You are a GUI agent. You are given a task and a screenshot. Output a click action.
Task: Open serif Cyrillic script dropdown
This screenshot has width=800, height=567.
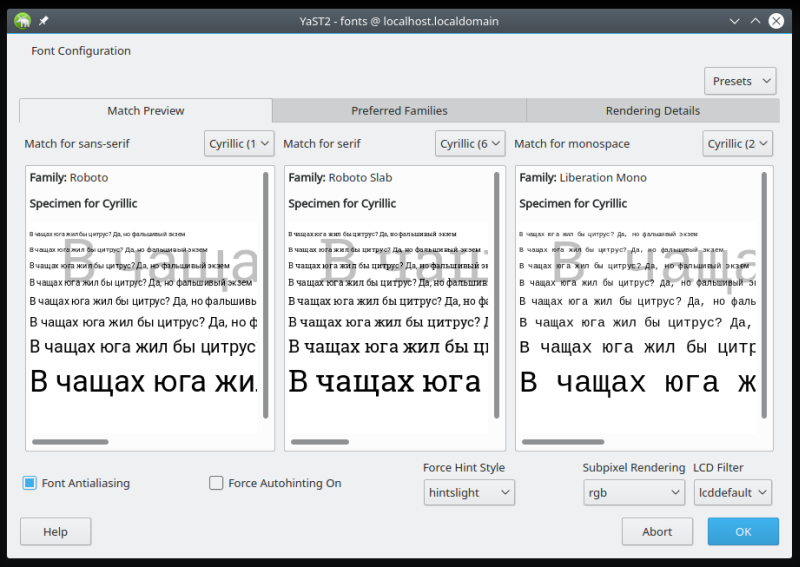(x=470, y=144)
